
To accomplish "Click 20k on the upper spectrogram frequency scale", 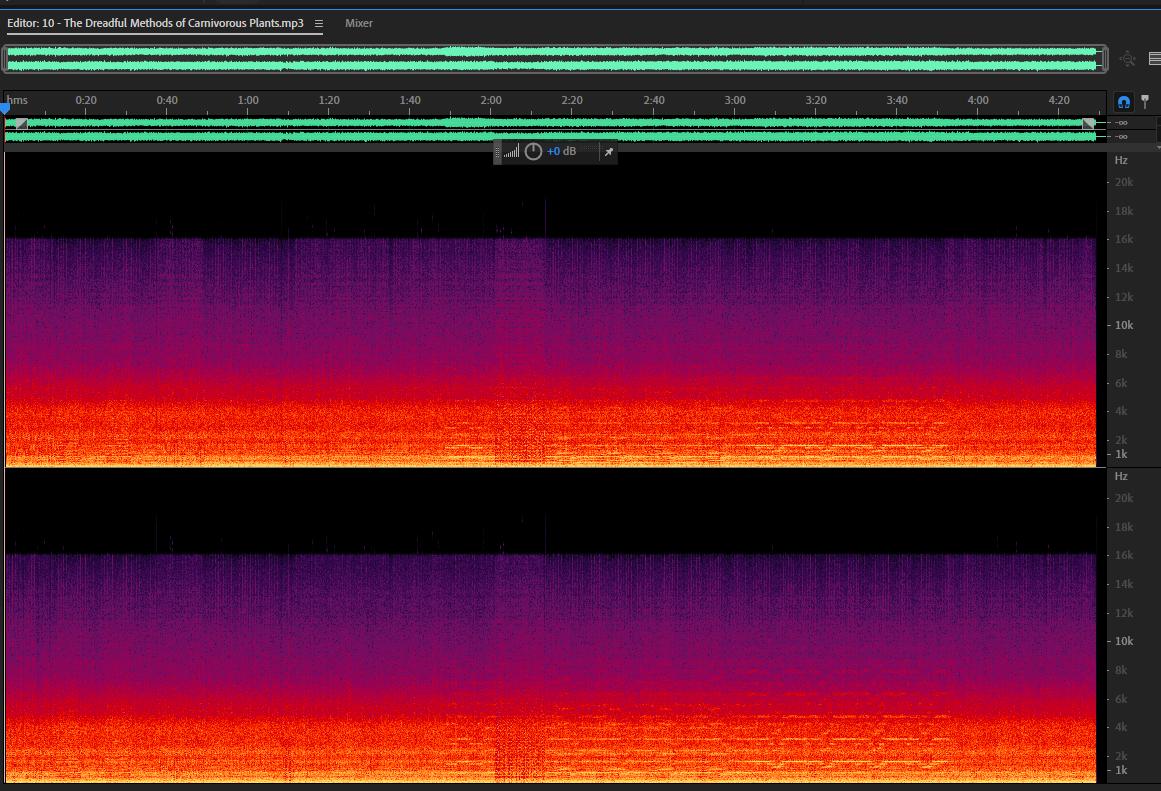I will (x=1124, y=182).
